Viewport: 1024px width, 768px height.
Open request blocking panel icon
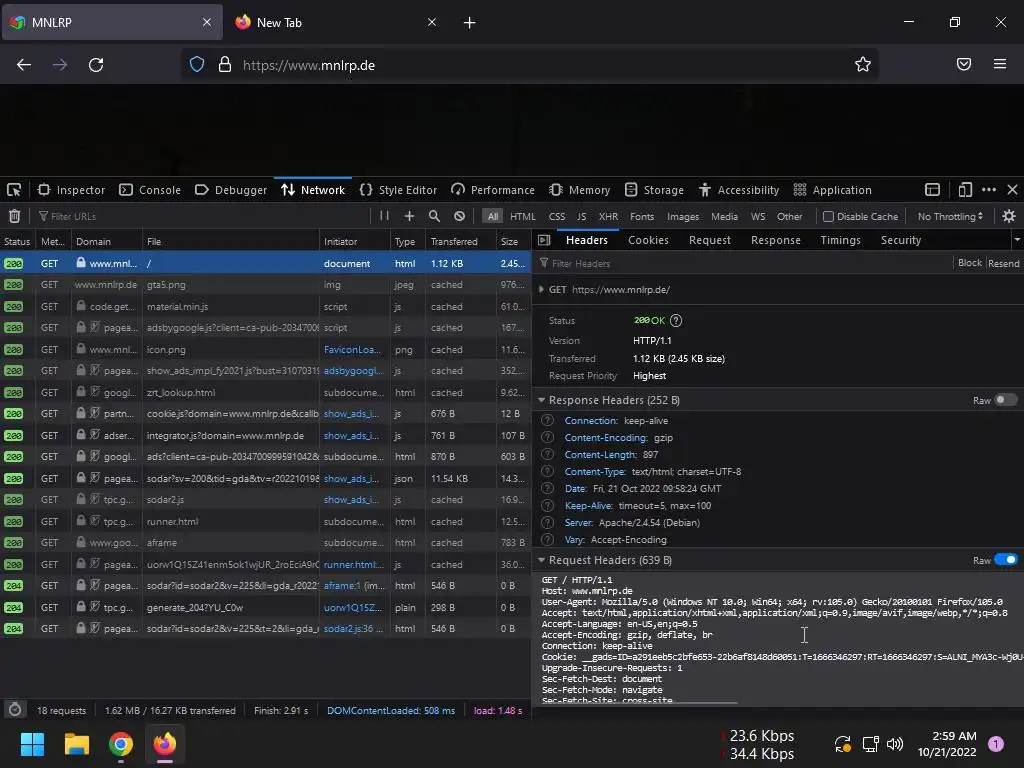click(460, 216)
